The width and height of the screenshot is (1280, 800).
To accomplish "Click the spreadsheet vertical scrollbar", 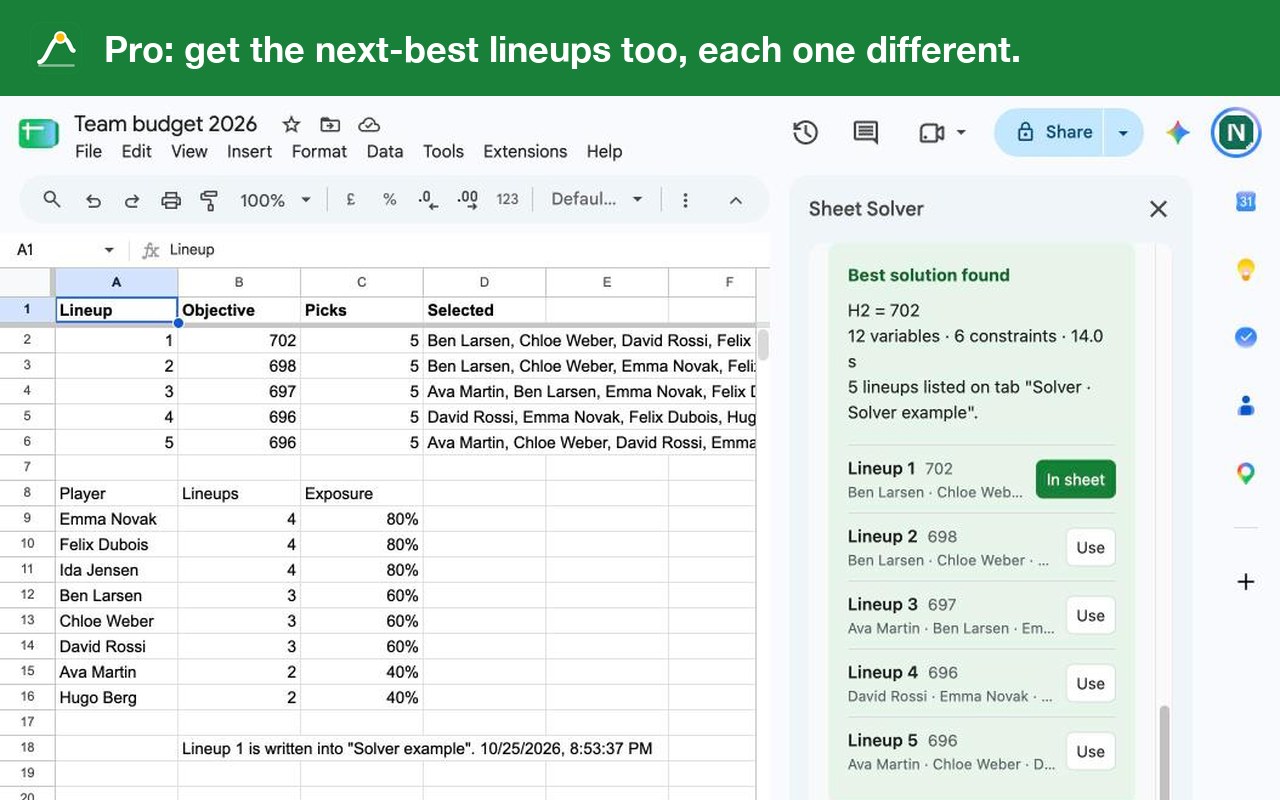I will (x=763, y=344).
